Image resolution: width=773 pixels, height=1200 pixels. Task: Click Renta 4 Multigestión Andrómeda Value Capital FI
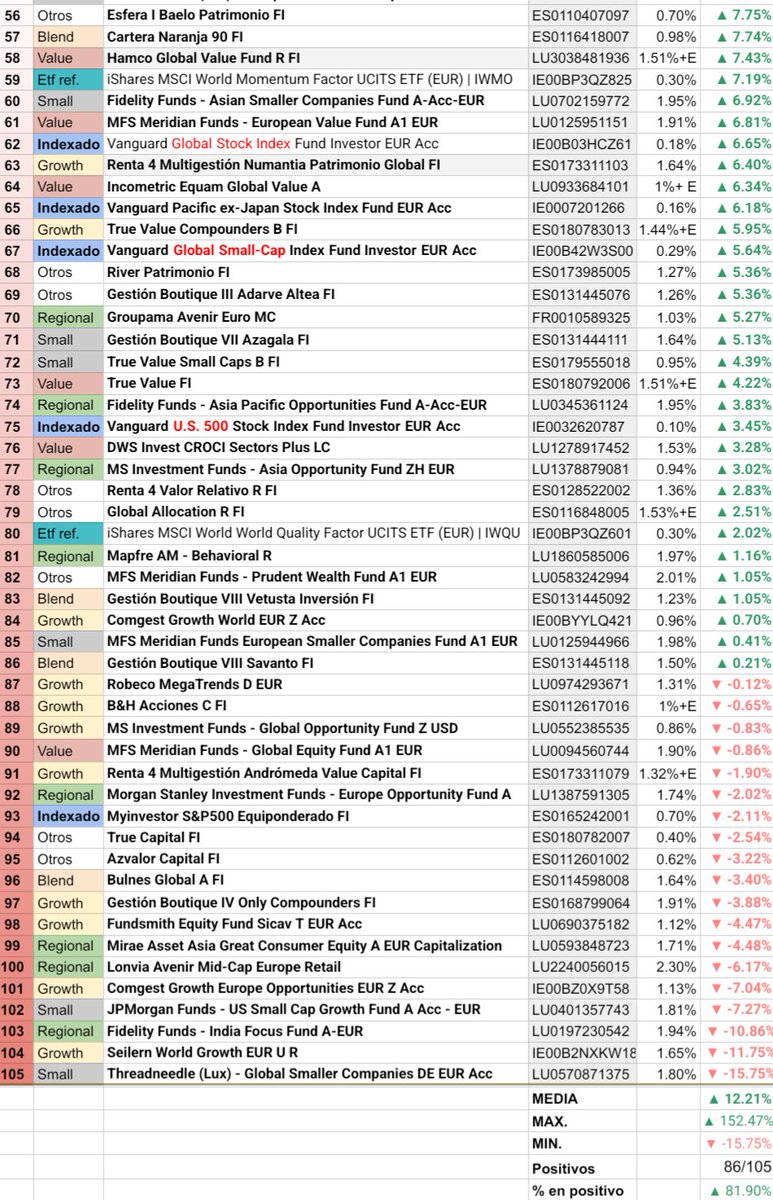click(264, 773)
